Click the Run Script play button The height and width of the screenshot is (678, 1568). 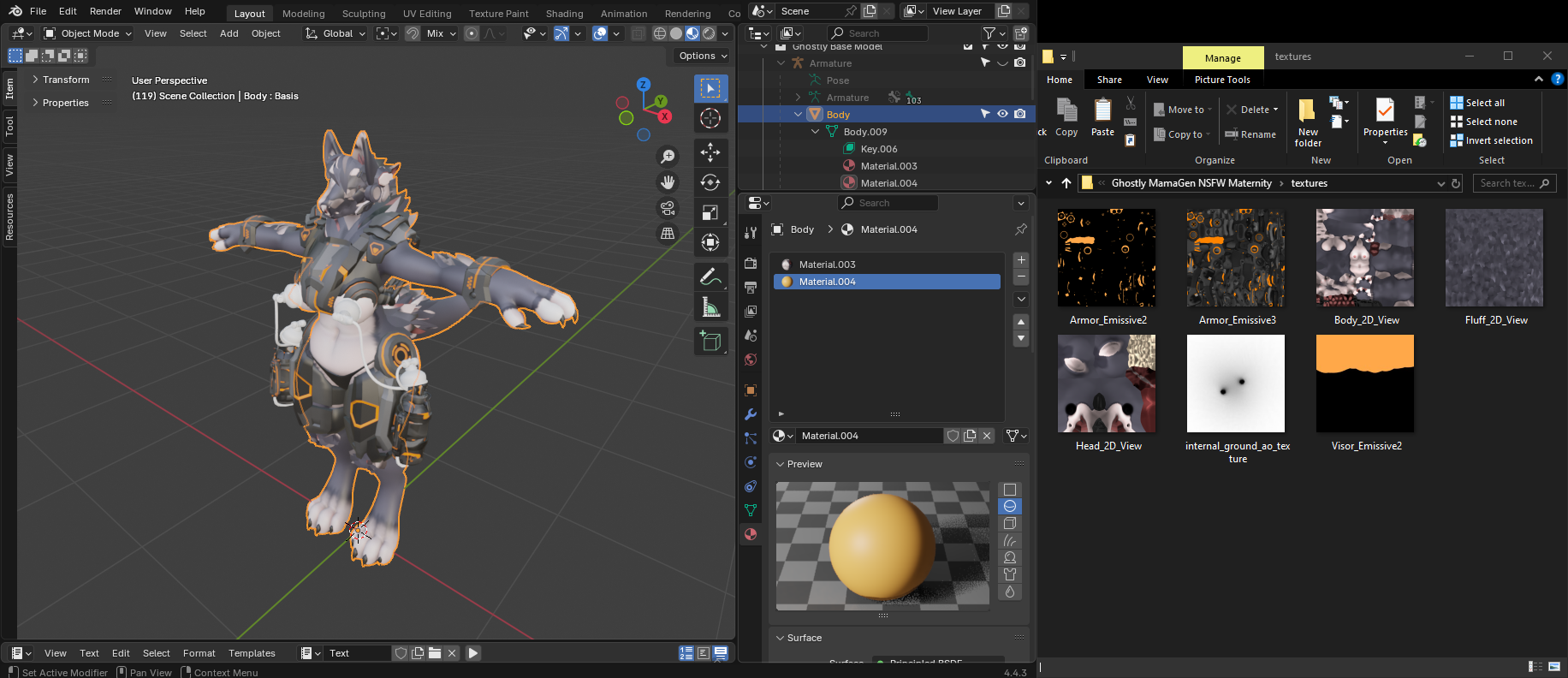[x=472, y=653]
